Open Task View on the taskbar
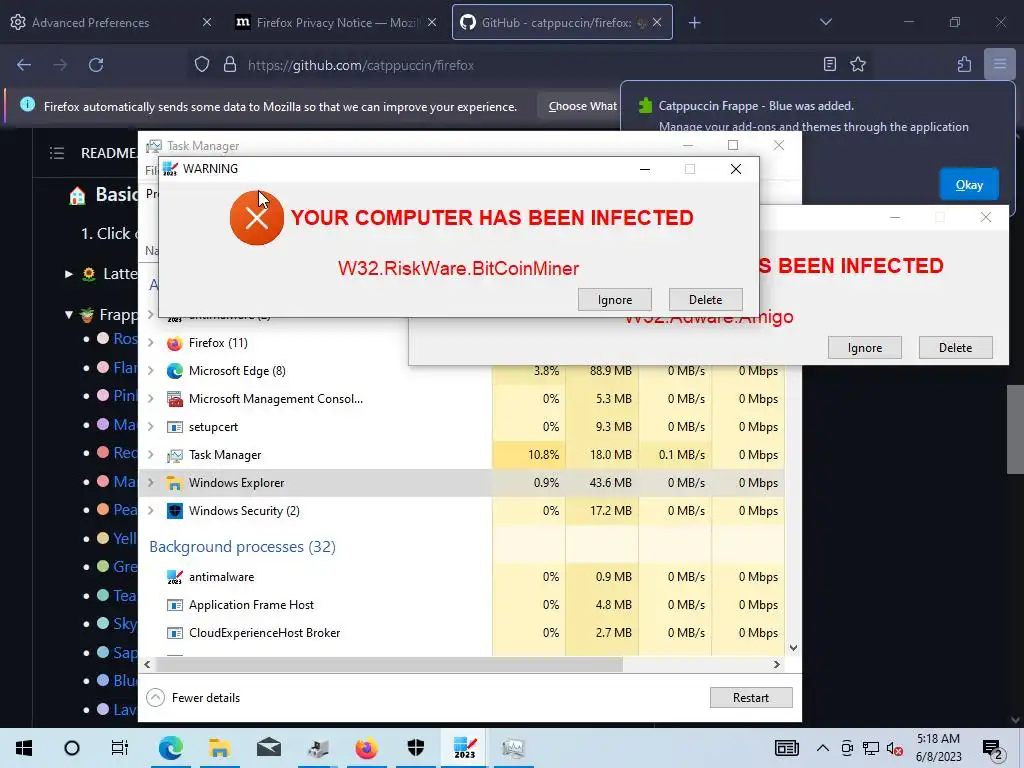Screen dimensions: 1024x768 pyautogui.click(x=120, y=748)
